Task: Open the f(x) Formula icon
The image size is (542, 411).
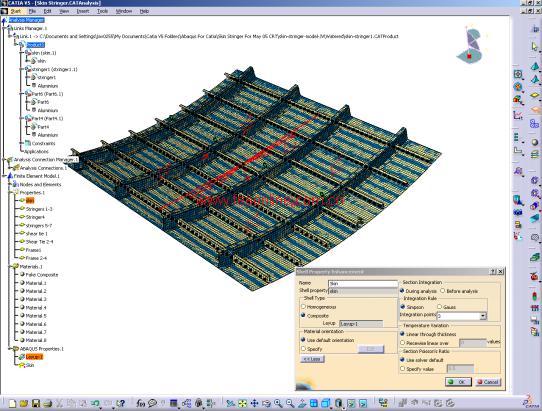Action: (140, 403)
